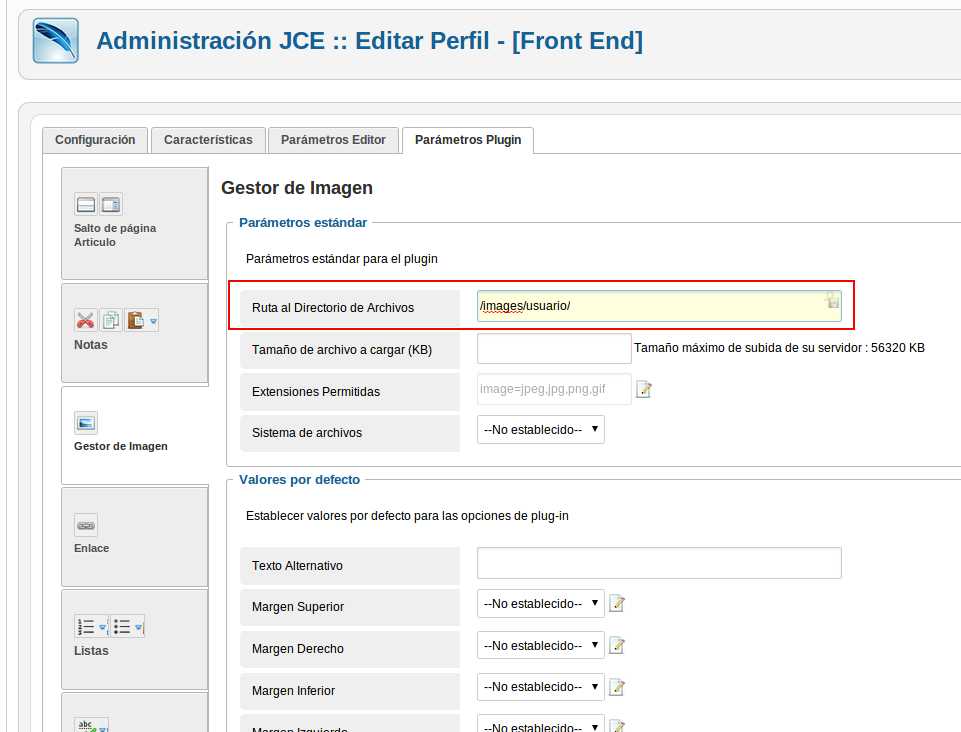The image size is (961, 732).
Task: Click the Tamaño de archivo a cargar field
Action: coord(554,348)
